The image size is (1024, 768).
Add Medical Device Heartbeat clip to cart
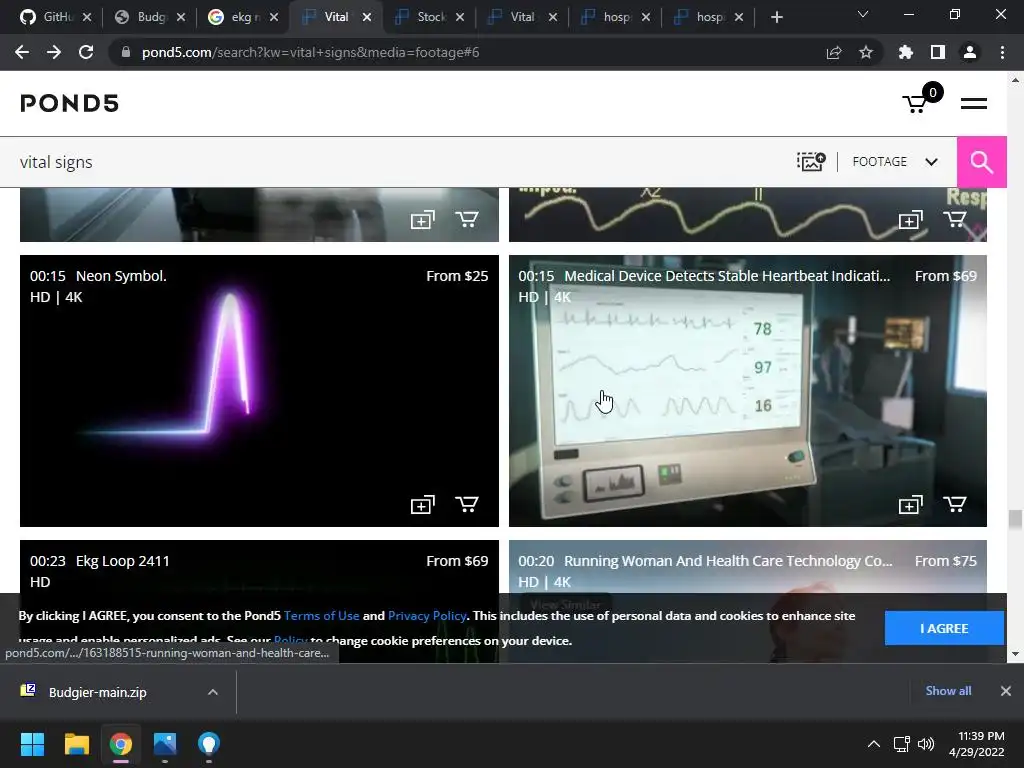955,504
